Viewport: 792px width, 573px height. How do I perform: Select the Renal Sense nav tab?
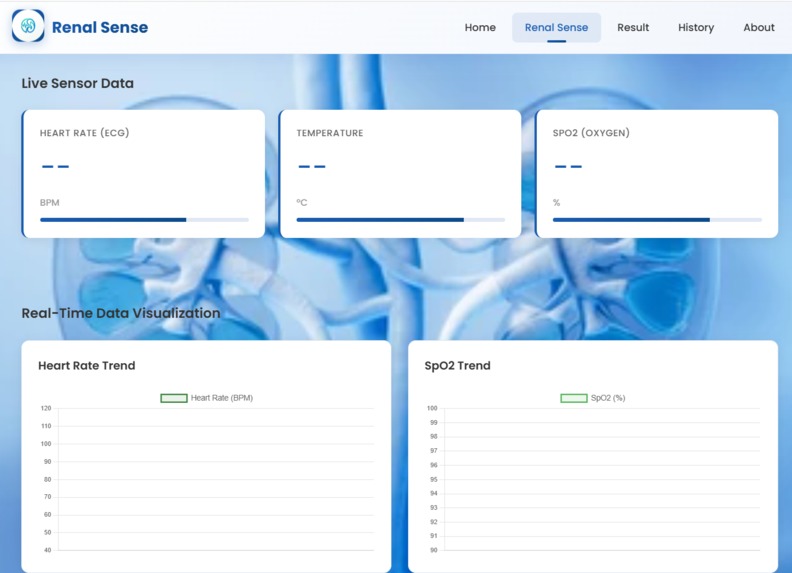tap(556, 27)
